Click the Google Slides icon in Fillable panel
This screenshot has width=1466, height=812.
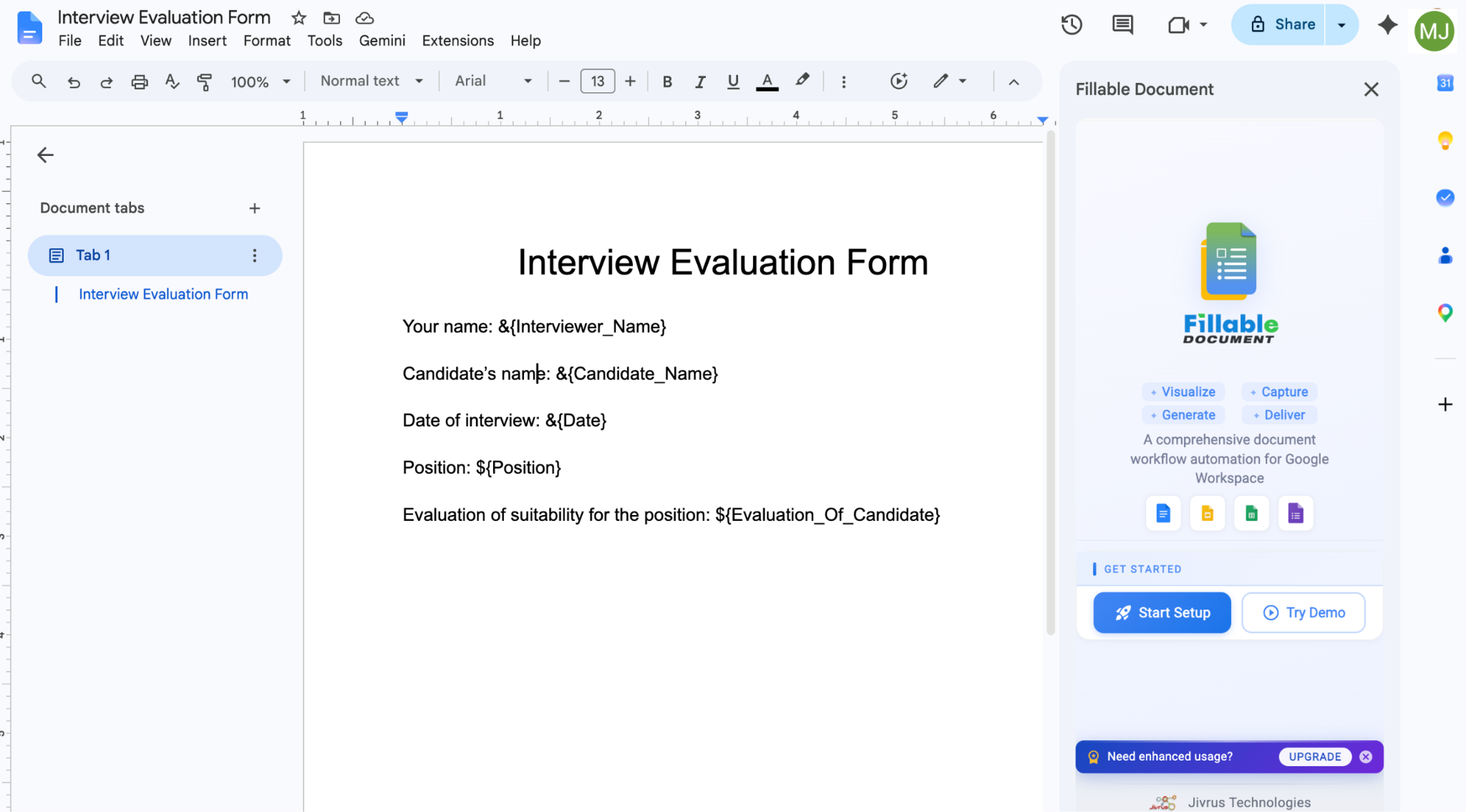(x=1207, y=513)
